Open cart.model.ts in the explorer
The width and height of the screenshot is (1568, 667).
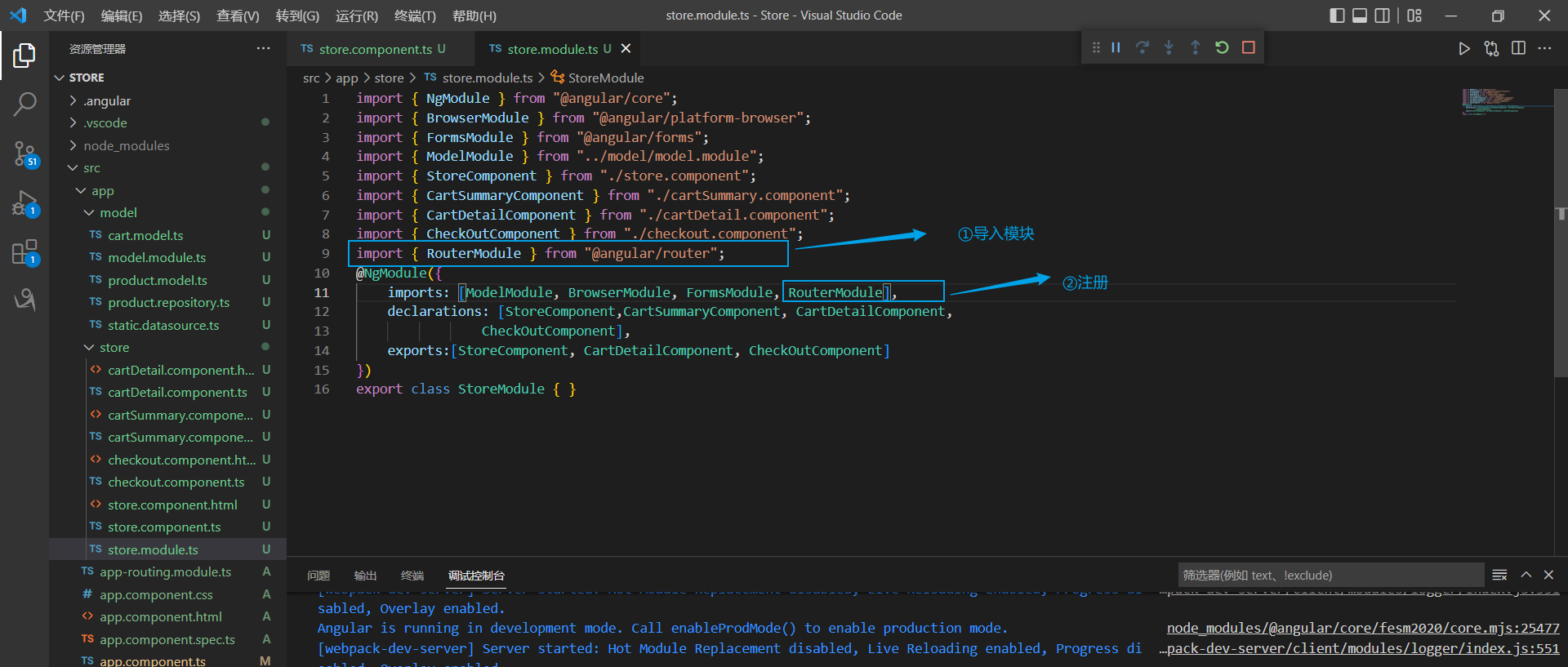145,235
